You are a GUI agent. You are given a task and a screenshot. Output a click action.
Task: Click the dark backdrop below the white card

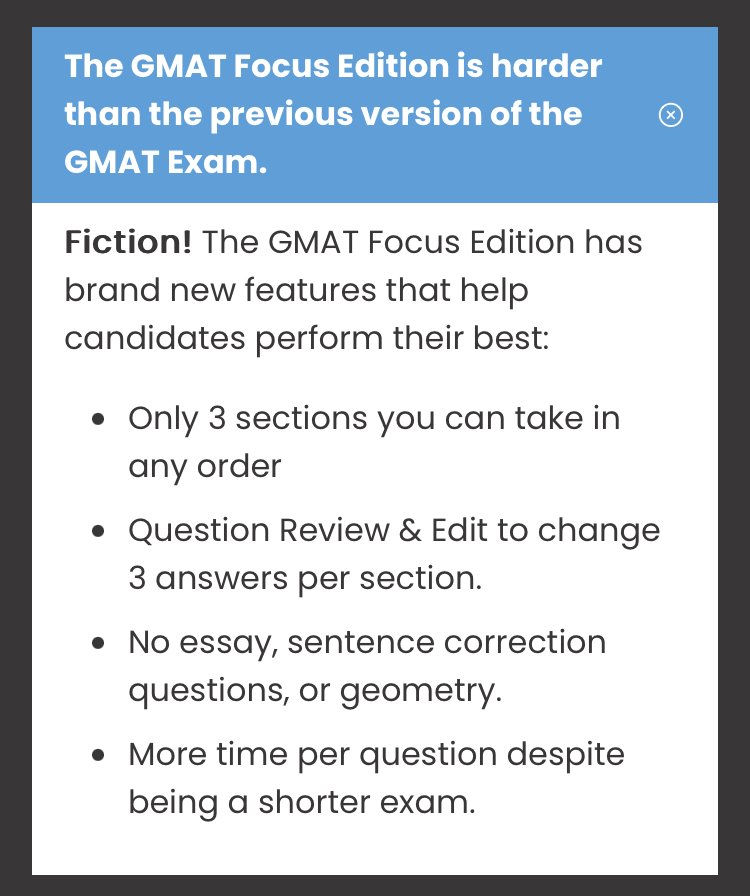tap(375, 886)
